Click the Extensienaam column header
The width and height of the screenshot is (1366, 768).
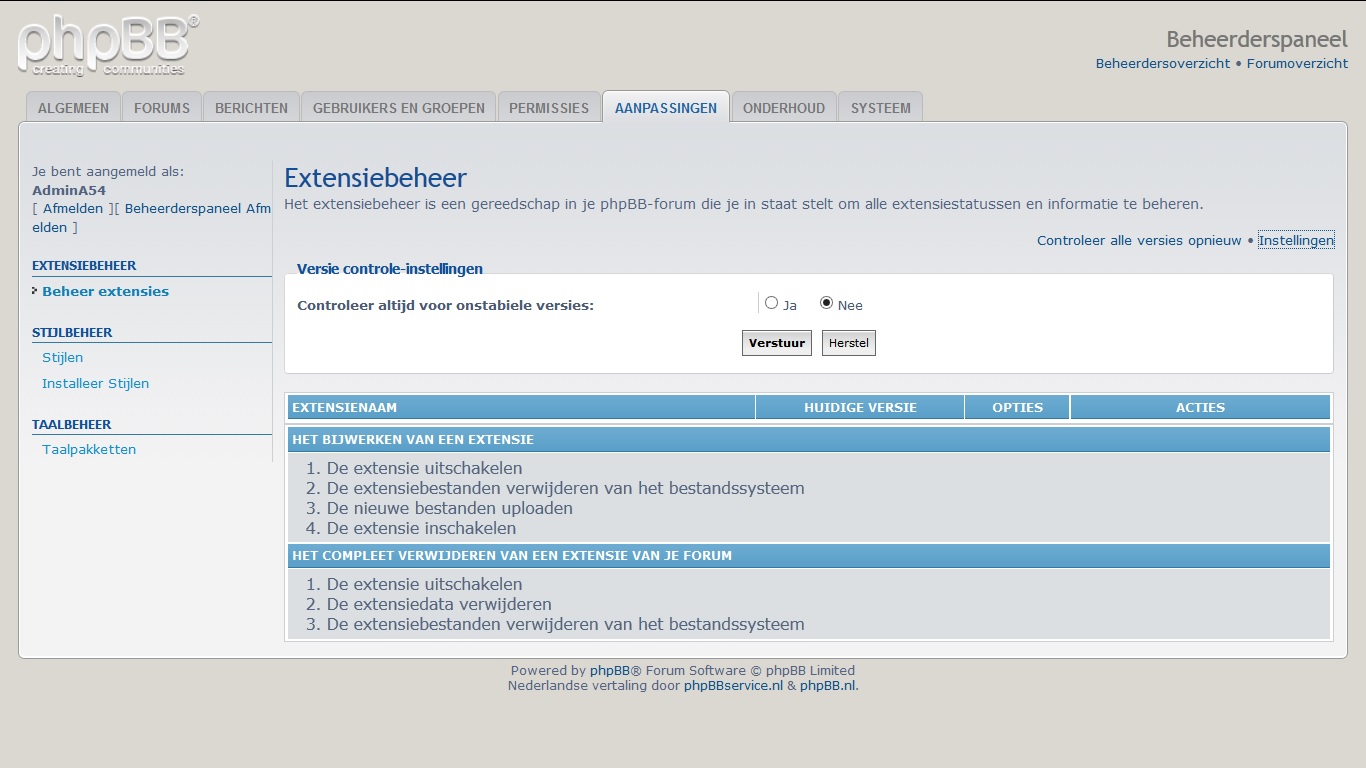tap(521, 407)
